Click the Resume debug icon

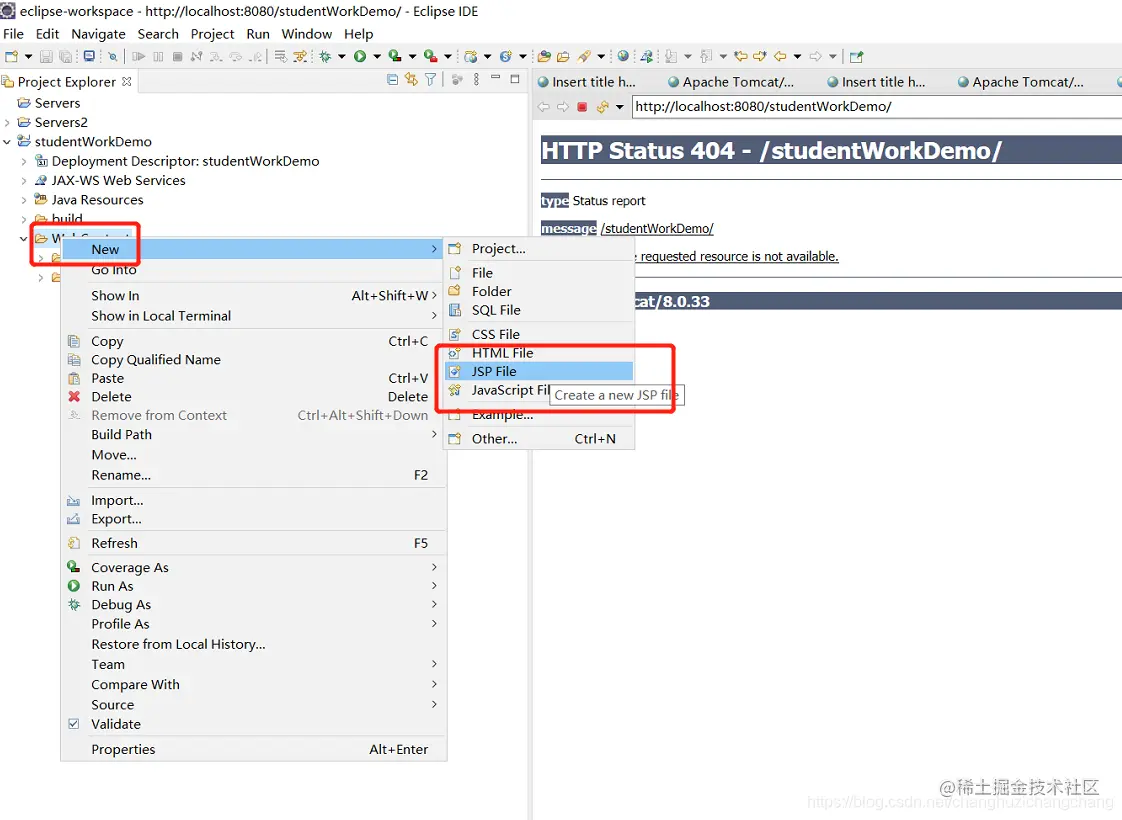pyautogui.click(x=139, y=57)
